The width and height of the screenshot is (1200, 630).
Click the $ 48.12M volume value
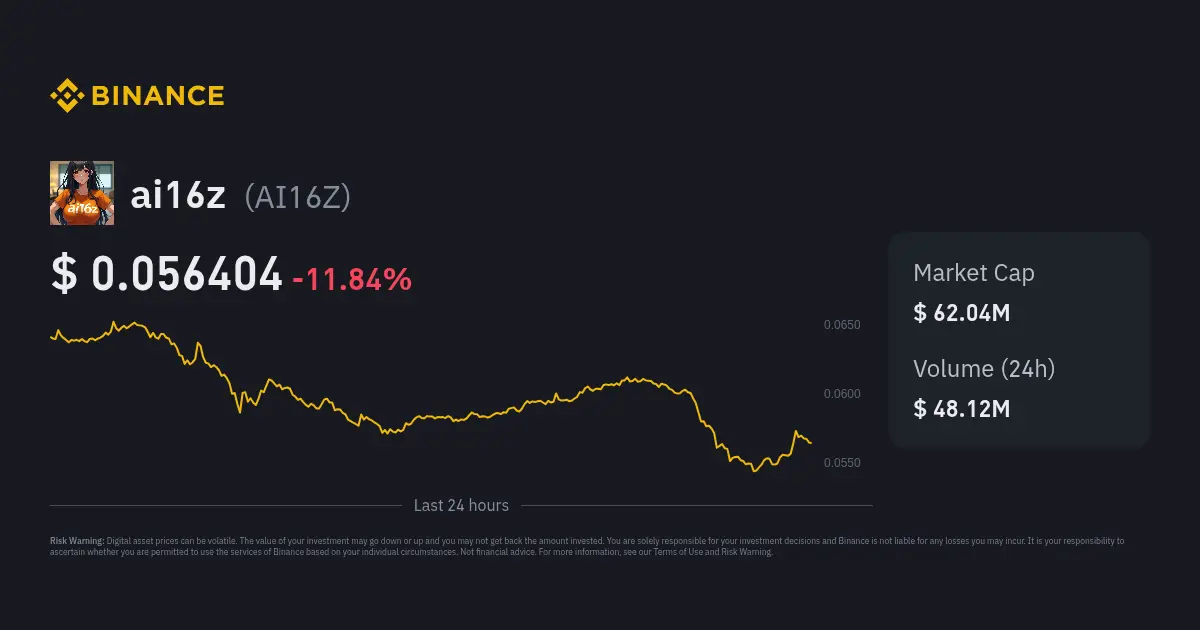coord(961,409)
